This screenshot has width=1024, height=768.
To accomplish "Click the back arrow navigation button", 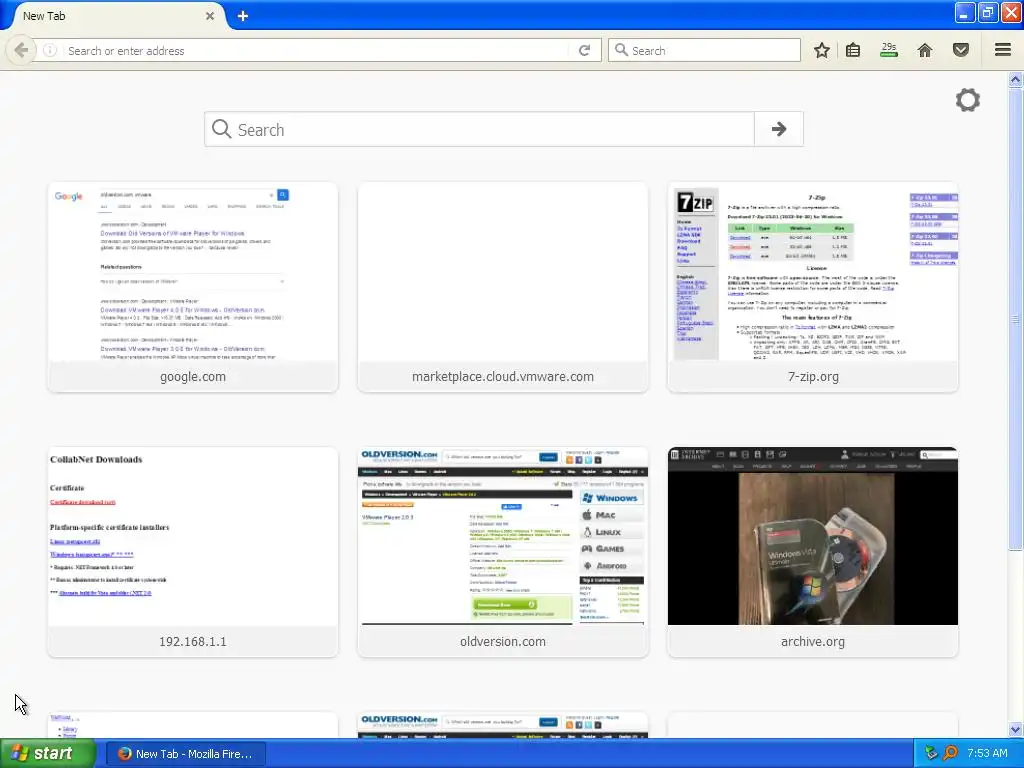I will (x=21, y=50).
